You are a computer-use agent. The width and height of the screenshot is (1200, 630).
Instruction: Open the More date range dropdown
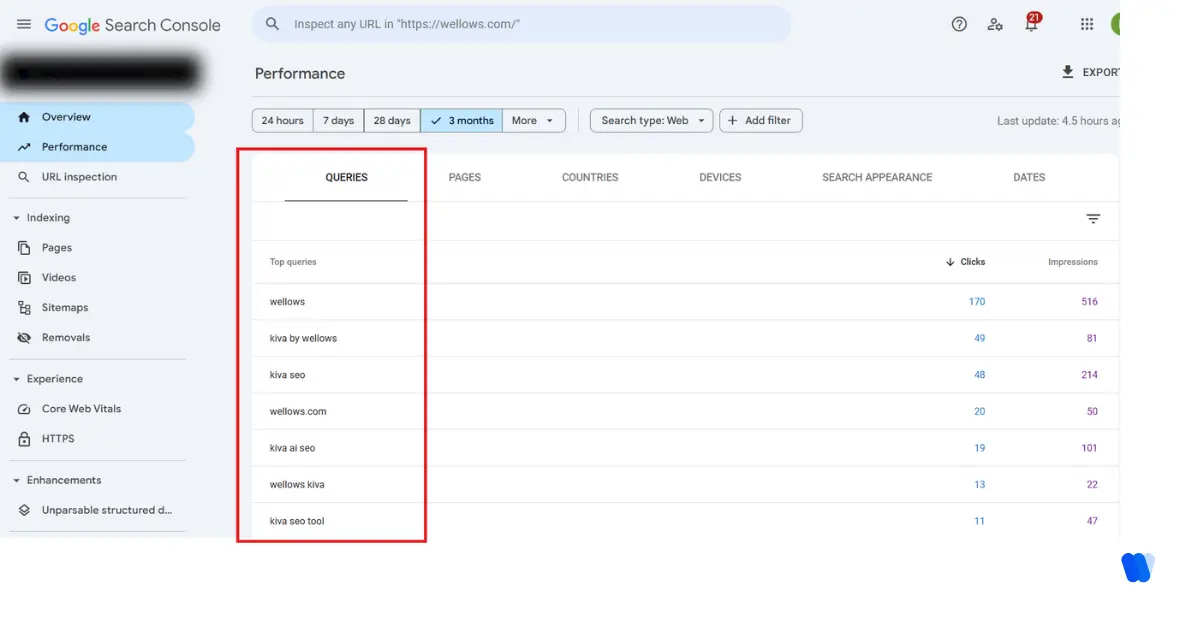534,120
